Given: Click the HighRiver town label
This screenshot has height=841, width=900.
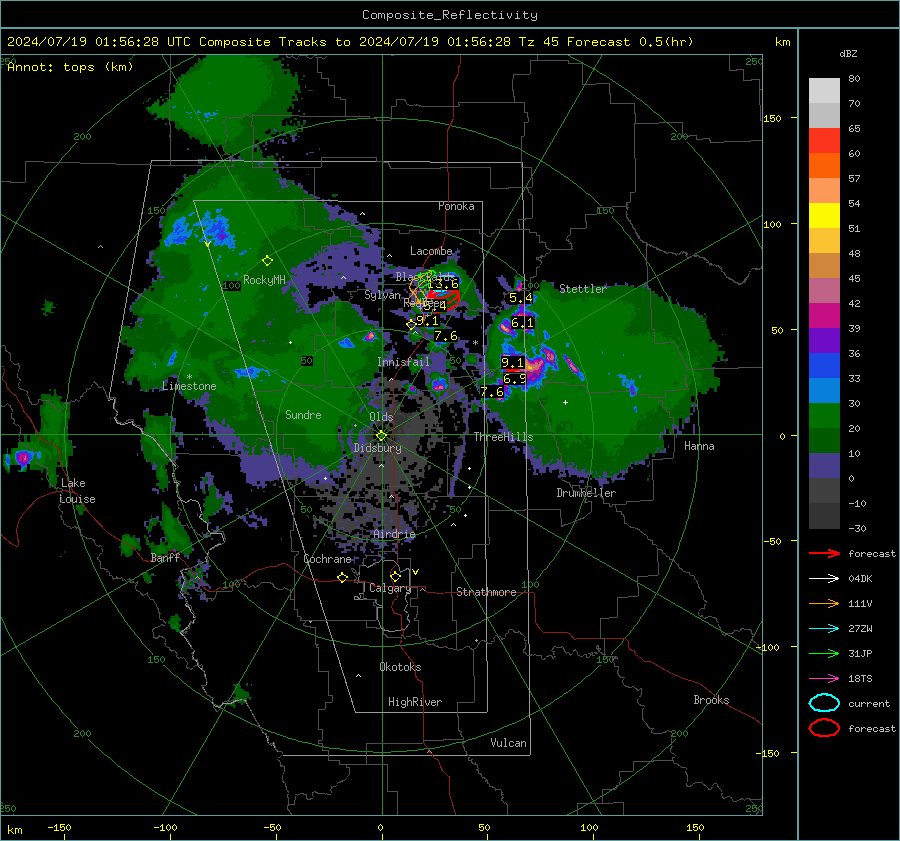Looking at the screenshot, I should [415, 702].
